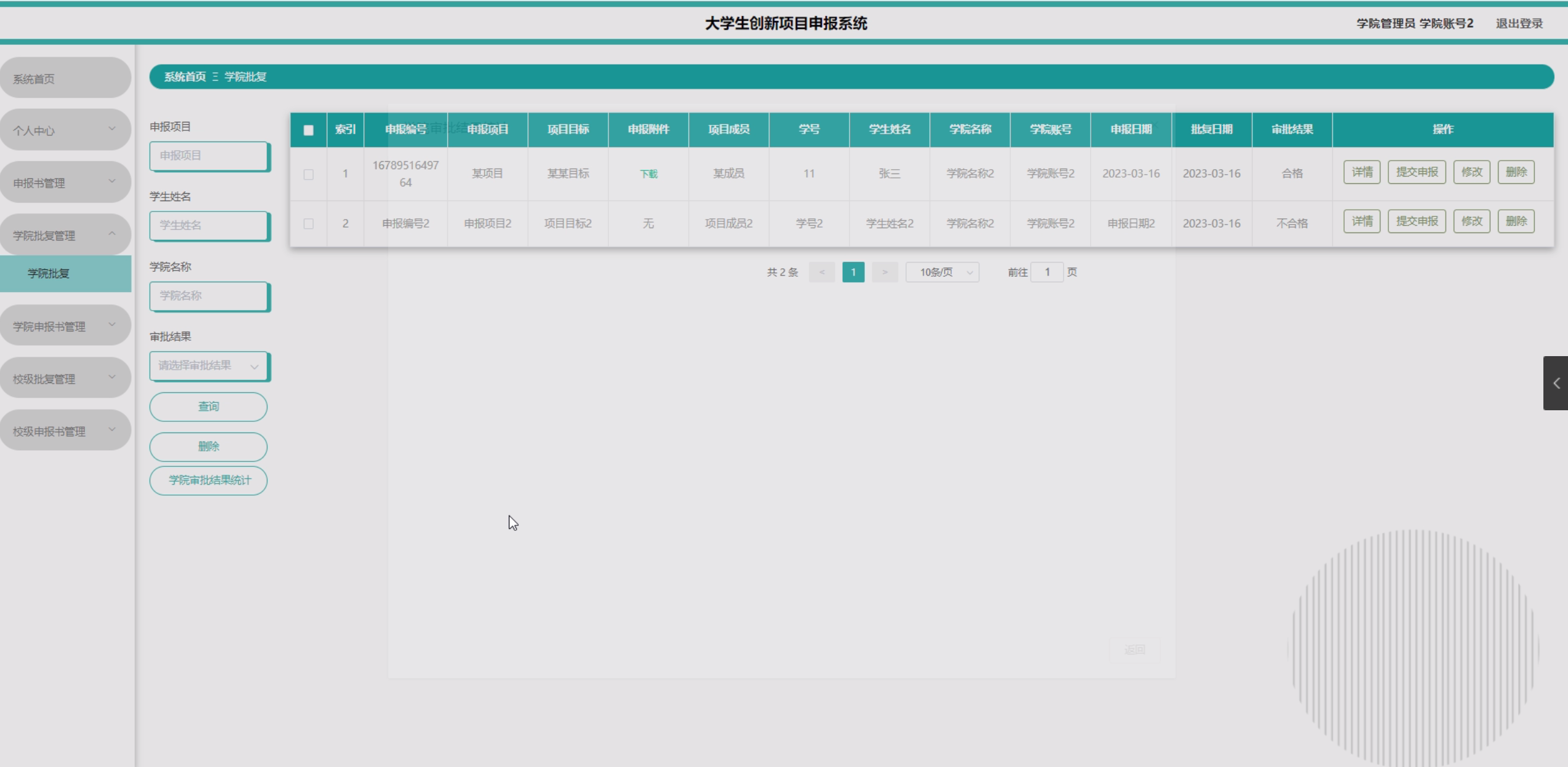Expand 申报书管理 sidebar chevron

[x=112, y=181]
